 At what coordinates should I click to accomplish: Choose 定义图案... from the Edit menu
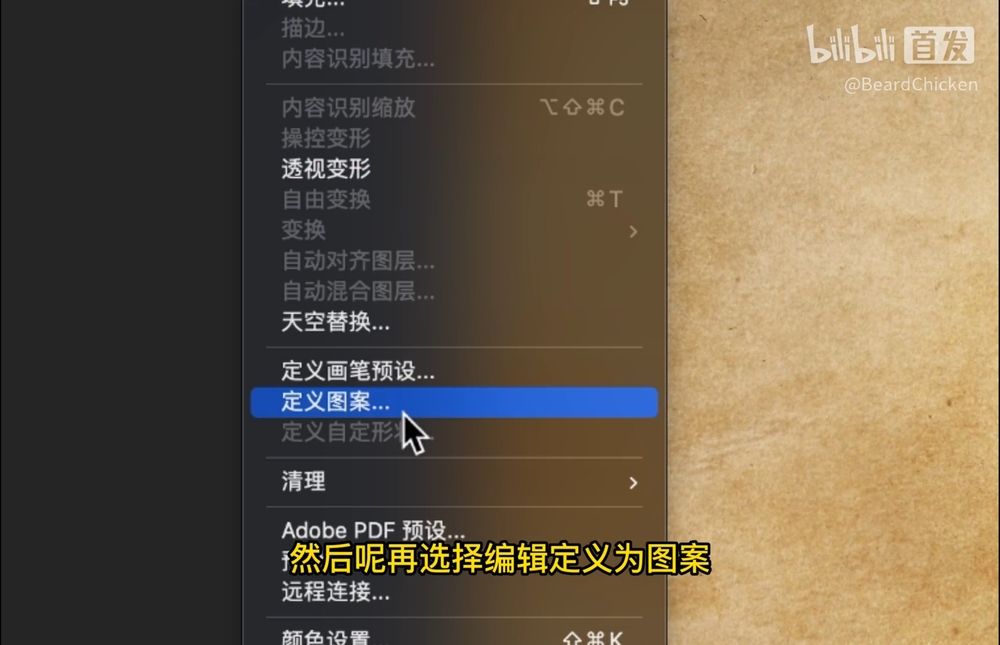[x=454, y=402]
